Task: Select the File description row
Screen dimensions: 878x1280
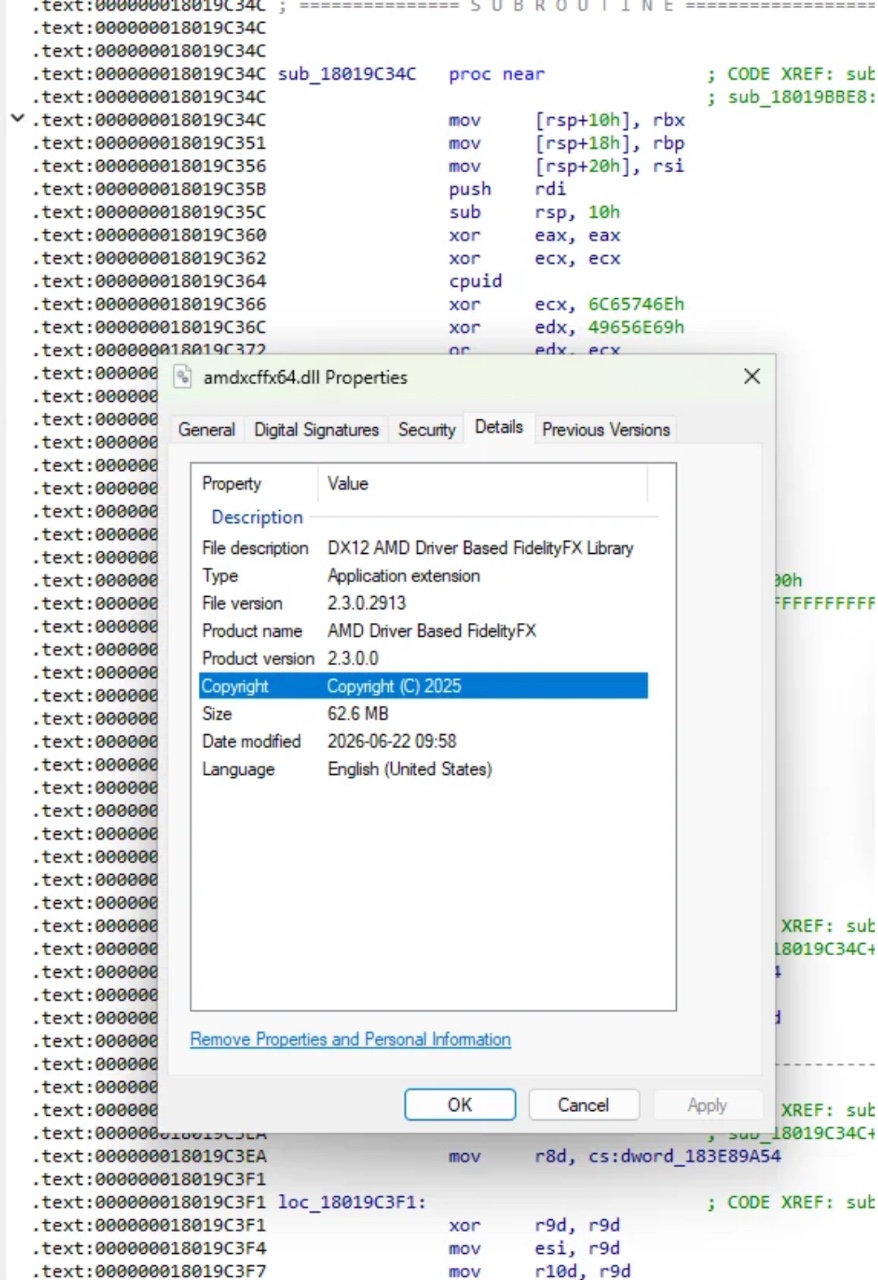Action: tap(423, 548)
